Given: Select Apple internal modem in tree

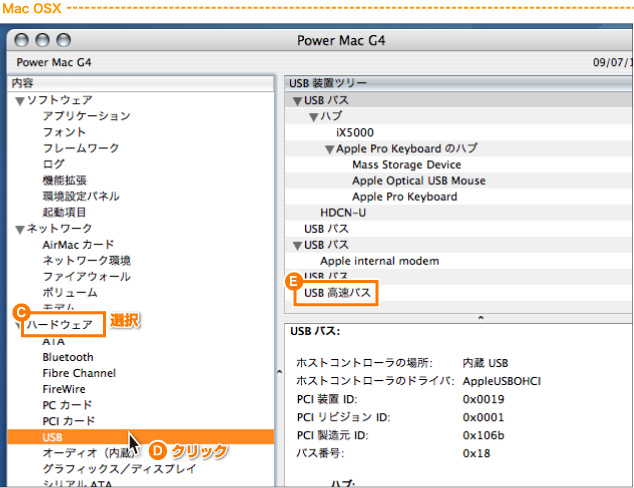Looking at the screenshot, I should pos(379,261).
